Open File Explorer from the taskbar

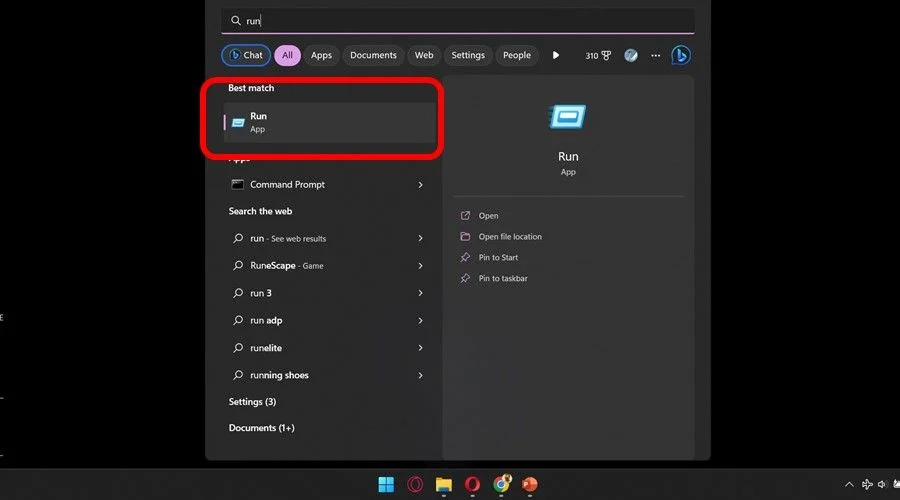[444, 485]
